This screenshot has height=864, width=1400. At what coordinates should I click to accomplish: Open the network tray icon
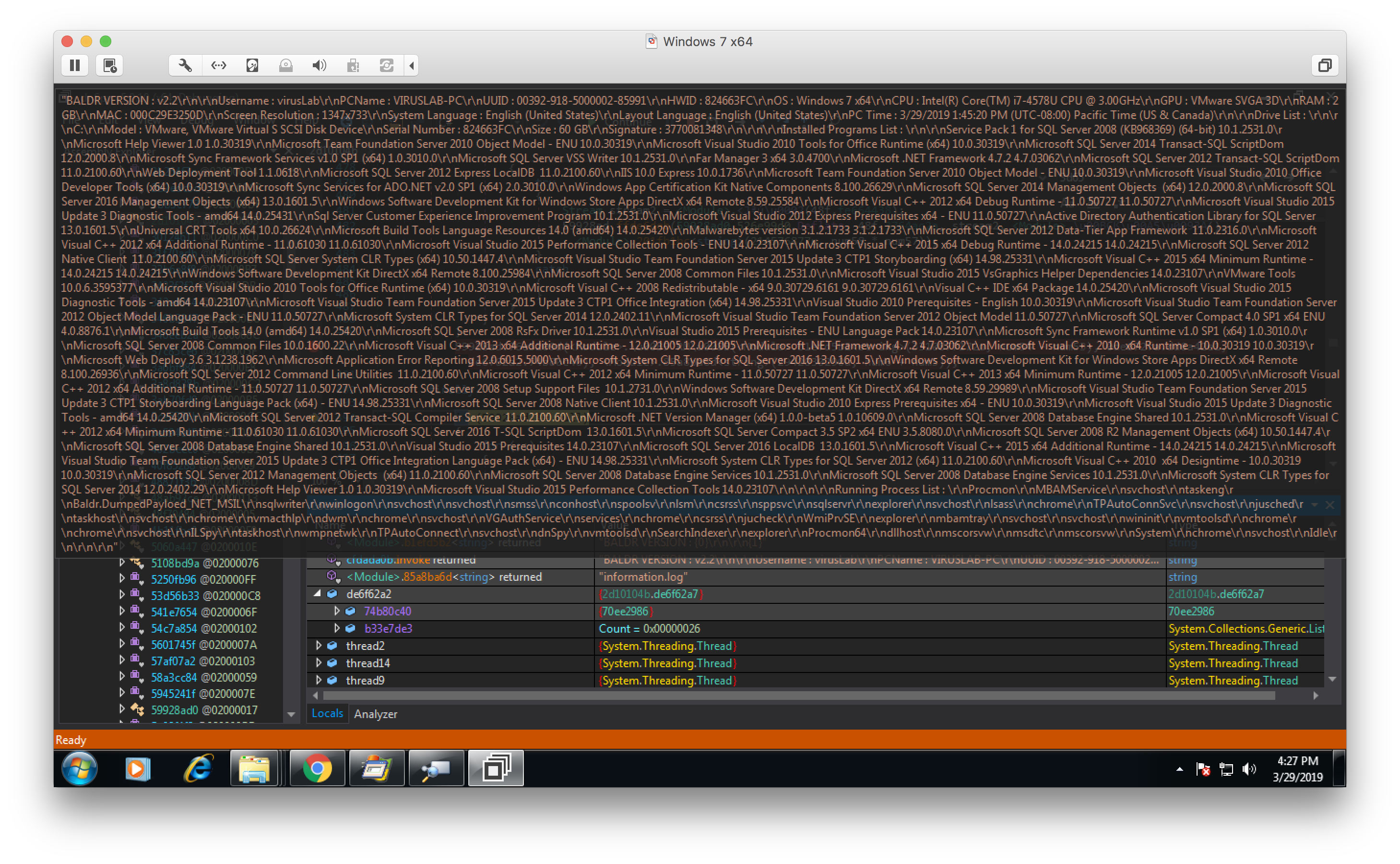coord(1226,769)
